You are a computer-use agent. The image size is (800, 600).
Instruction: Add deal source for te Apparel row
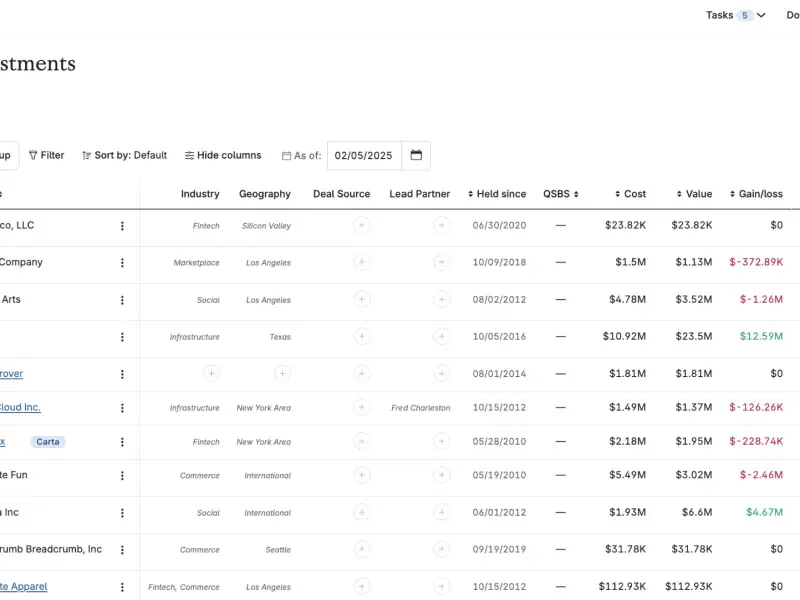pyautogui.click(x=361, y=586)
